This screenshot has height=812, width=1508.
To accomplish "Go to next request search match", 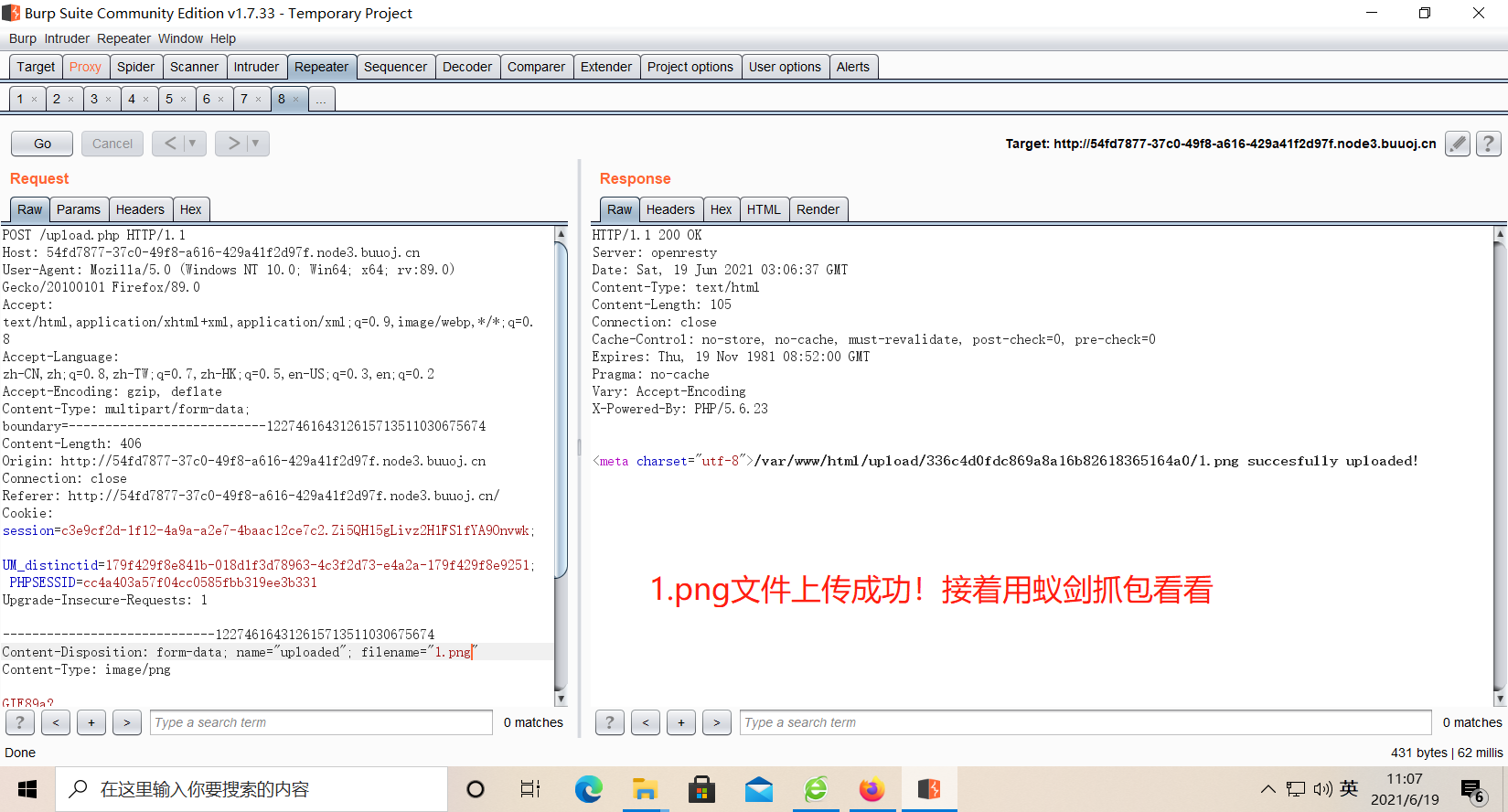I will click(x=127, y=722).
